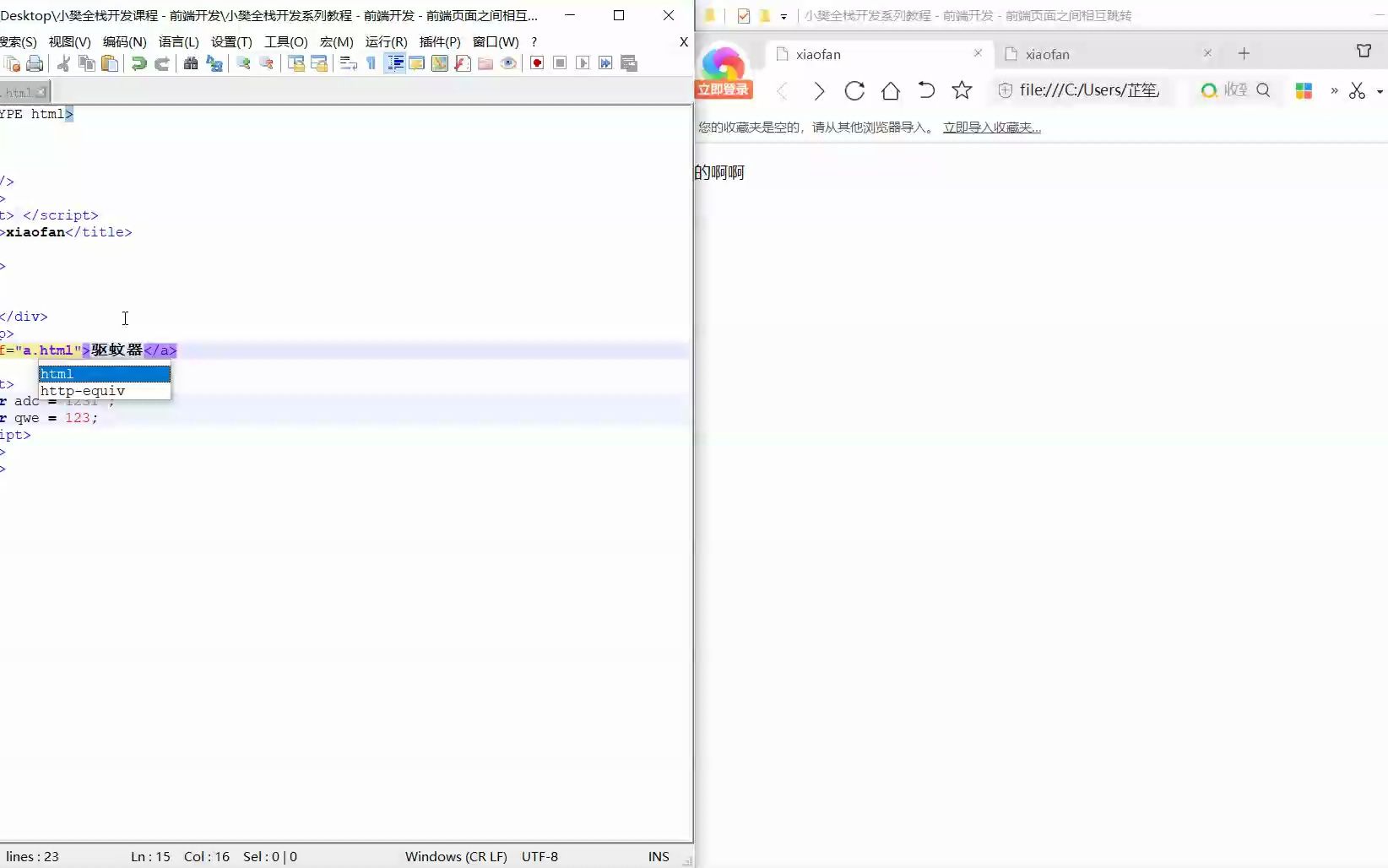Open Find with the binoculars icon
The width and height of the screenshot is (1388, 868).
point(191,63)
